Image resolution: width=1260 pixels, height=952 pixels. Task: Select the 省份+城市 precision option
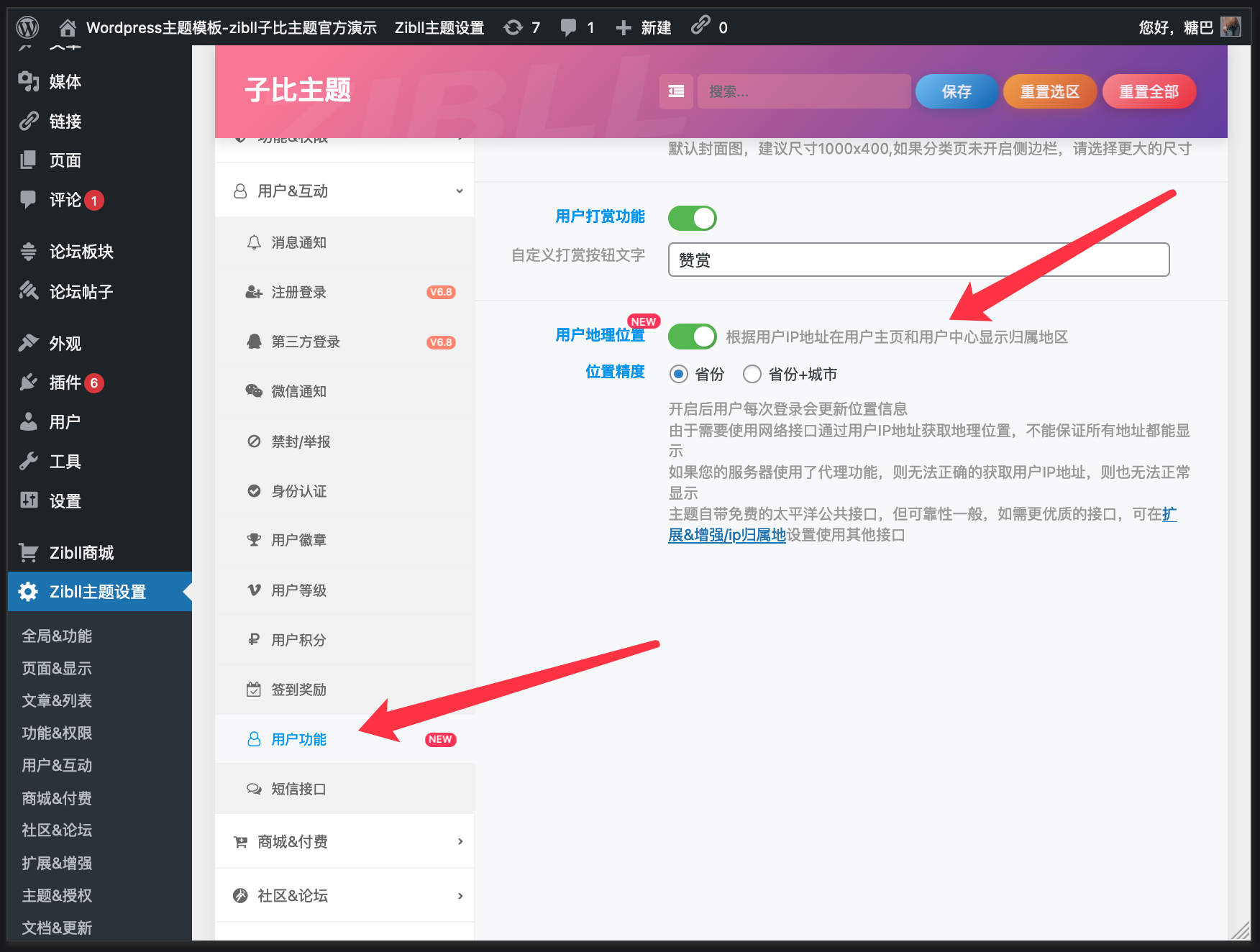coord(752,374)
